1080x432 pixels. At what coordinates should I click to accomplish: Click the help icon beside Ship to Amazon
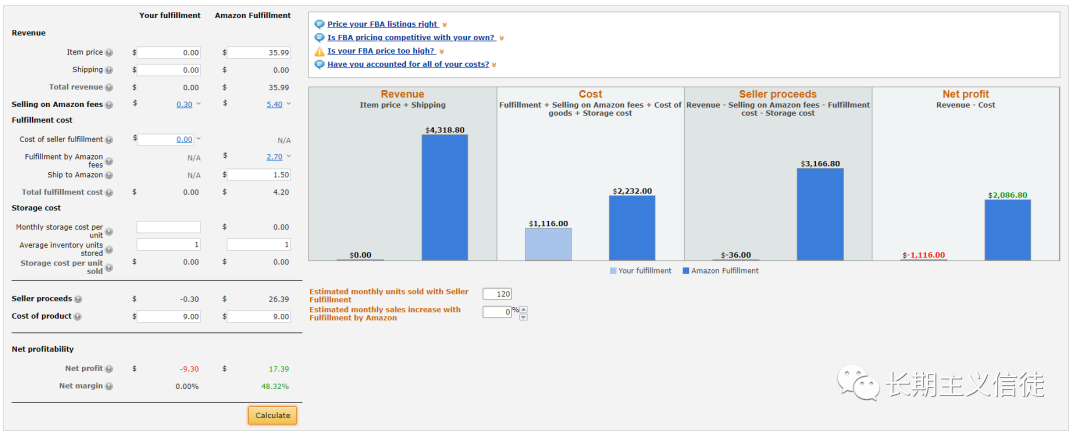[x=109, y=176]
